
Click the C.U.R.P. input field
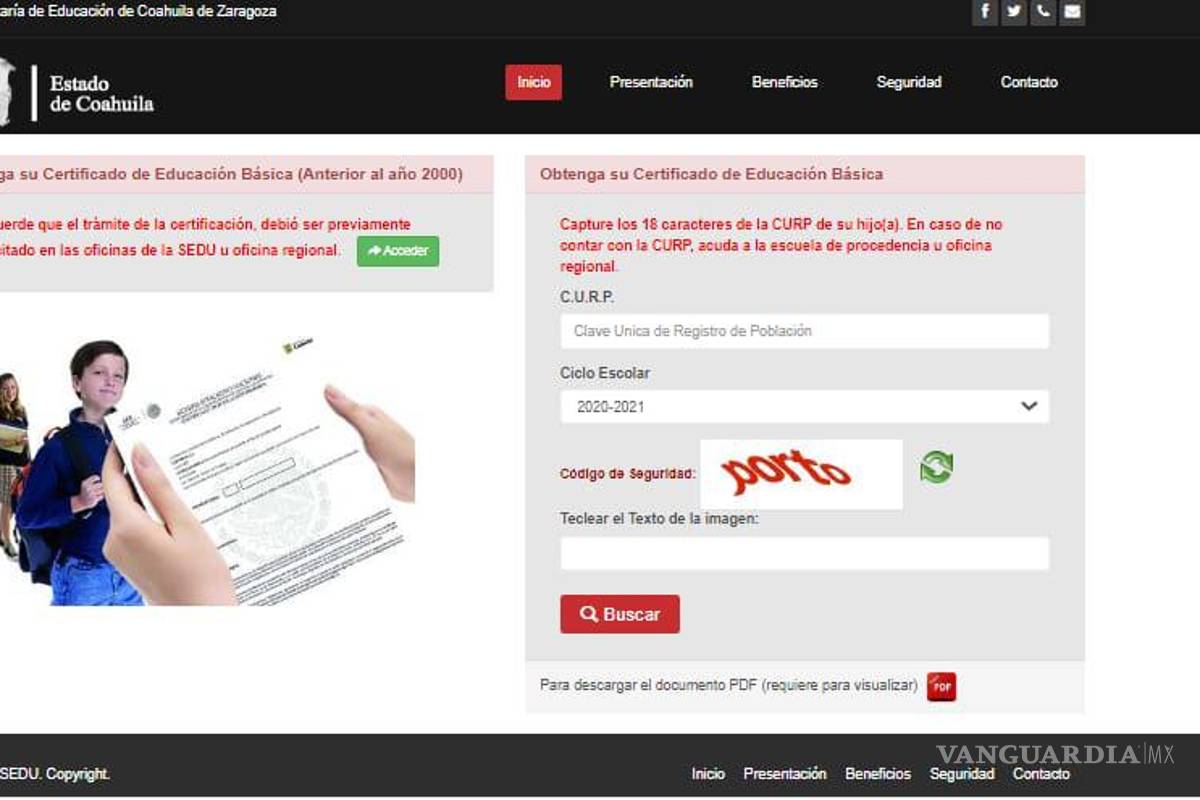803,331
